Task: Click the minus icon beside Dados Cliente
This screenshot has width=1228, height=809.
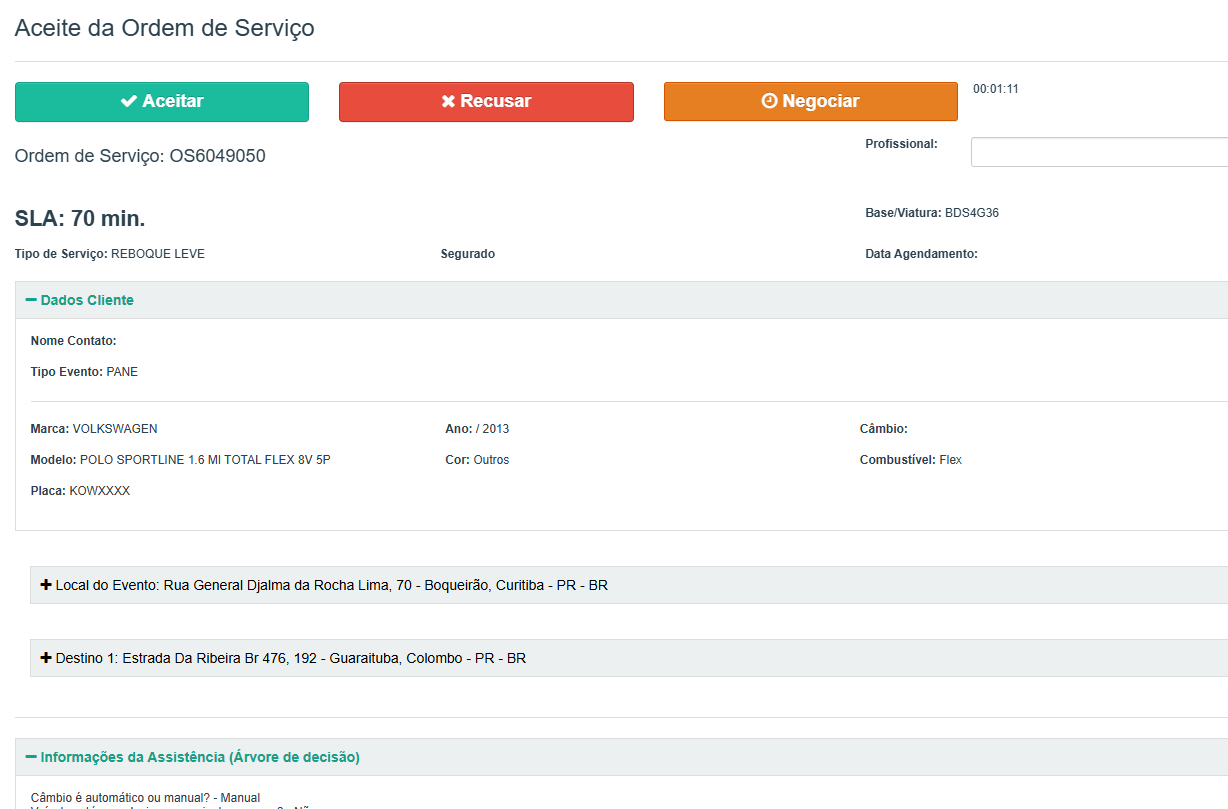Action: (x=31, y=300)
